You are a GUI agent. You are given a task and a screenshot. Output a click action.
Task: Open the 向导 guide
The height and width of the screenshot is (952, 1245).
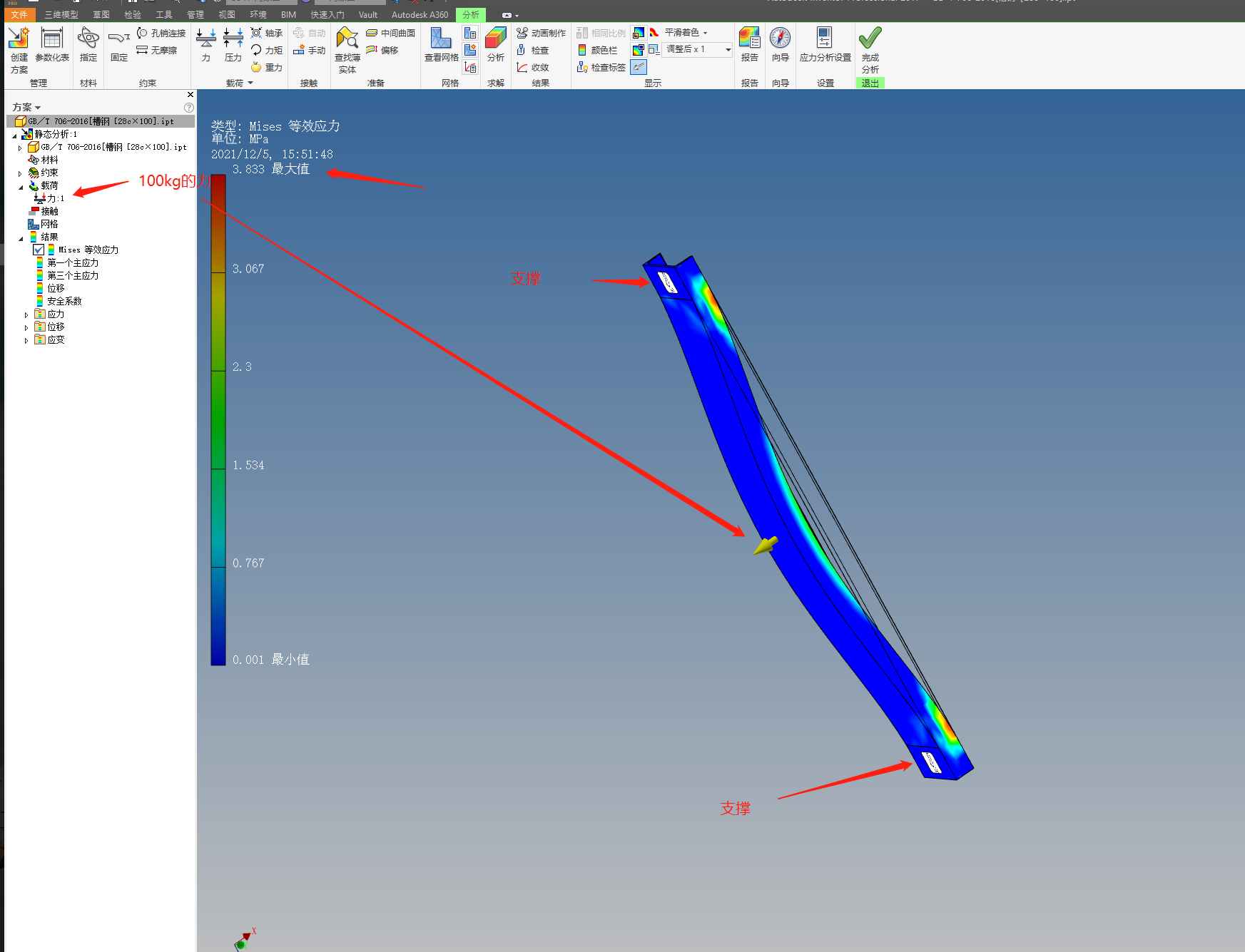[781, 45]
